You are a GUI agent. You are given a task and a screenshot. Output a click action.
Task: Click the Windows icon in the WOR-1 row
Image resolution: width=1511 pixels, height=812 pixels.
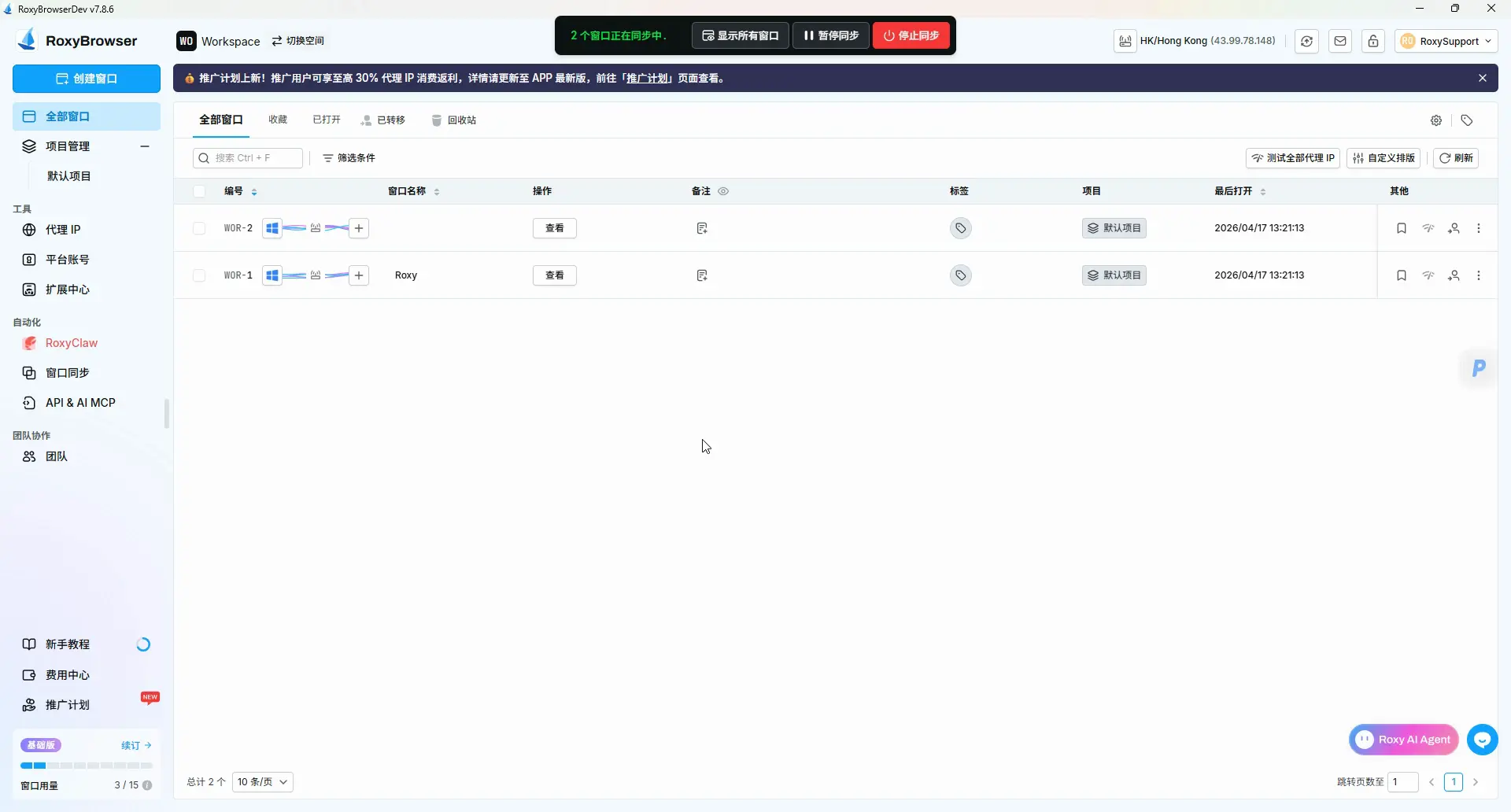pyautogui.click(x=272, y=275)
